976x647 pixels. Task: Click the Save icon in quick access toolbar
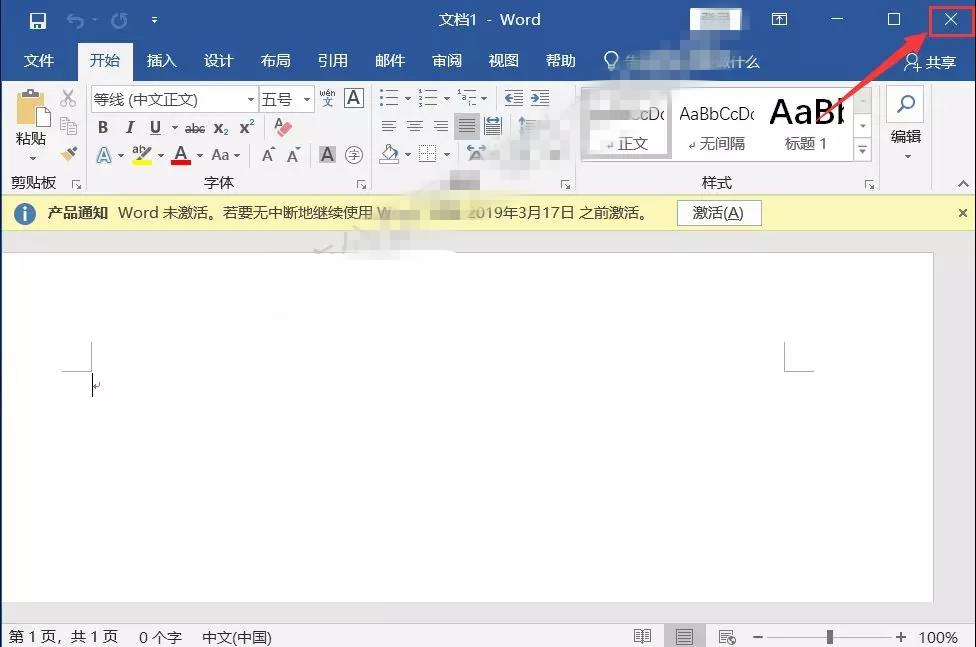pos(37,21)
